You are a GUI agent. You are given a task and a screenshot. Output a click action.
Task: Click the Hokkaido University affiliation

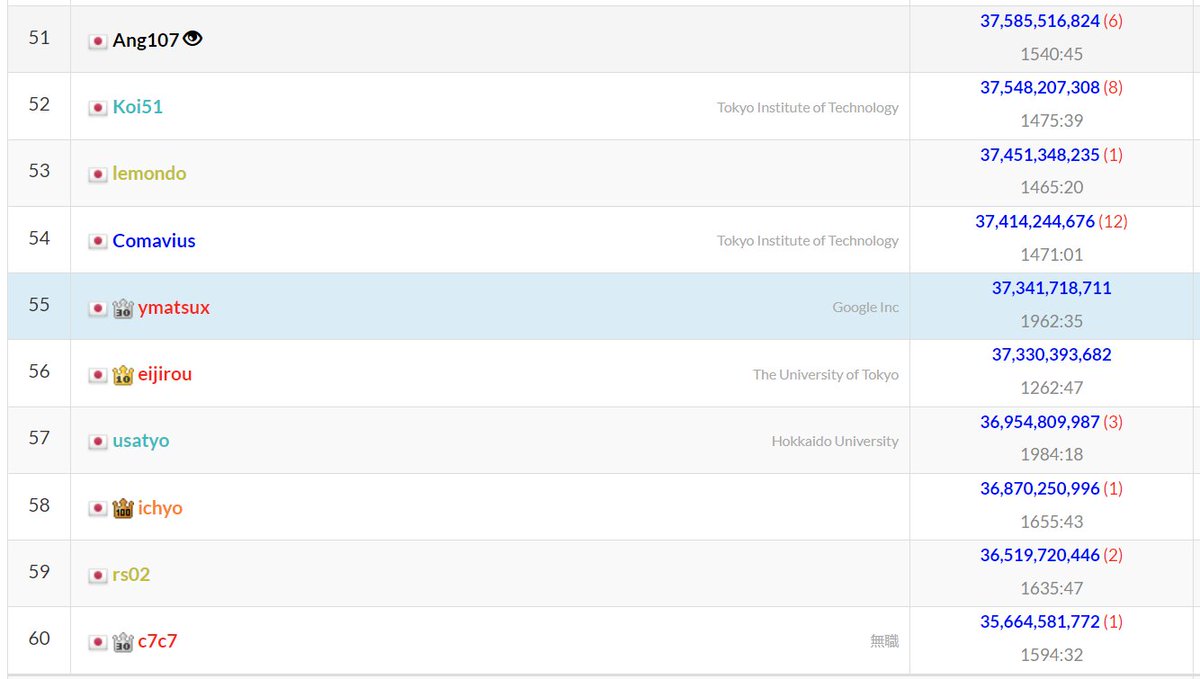[835, 441]
